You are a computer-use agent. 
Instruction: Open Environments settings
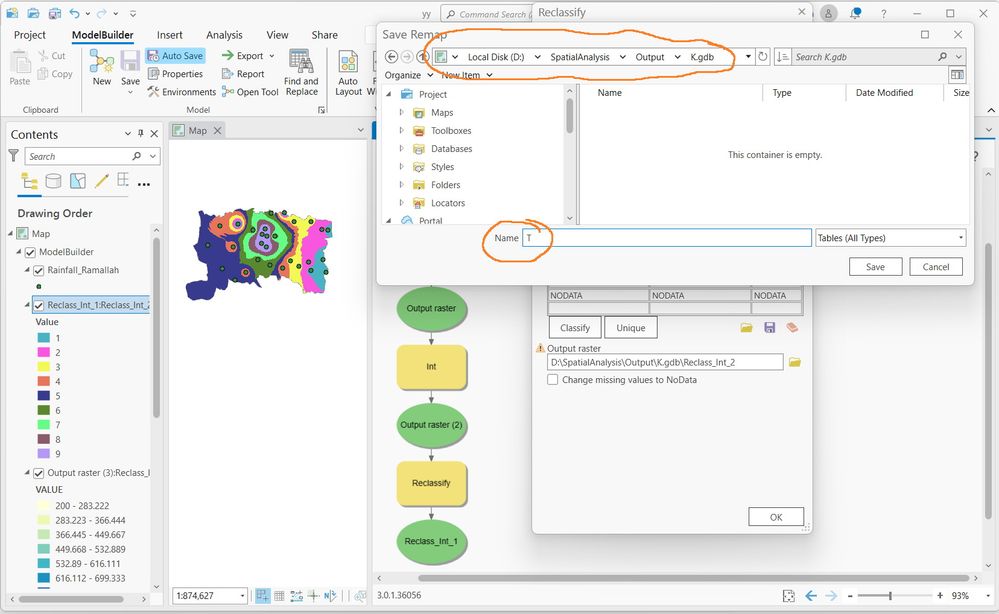click(182, 92)
